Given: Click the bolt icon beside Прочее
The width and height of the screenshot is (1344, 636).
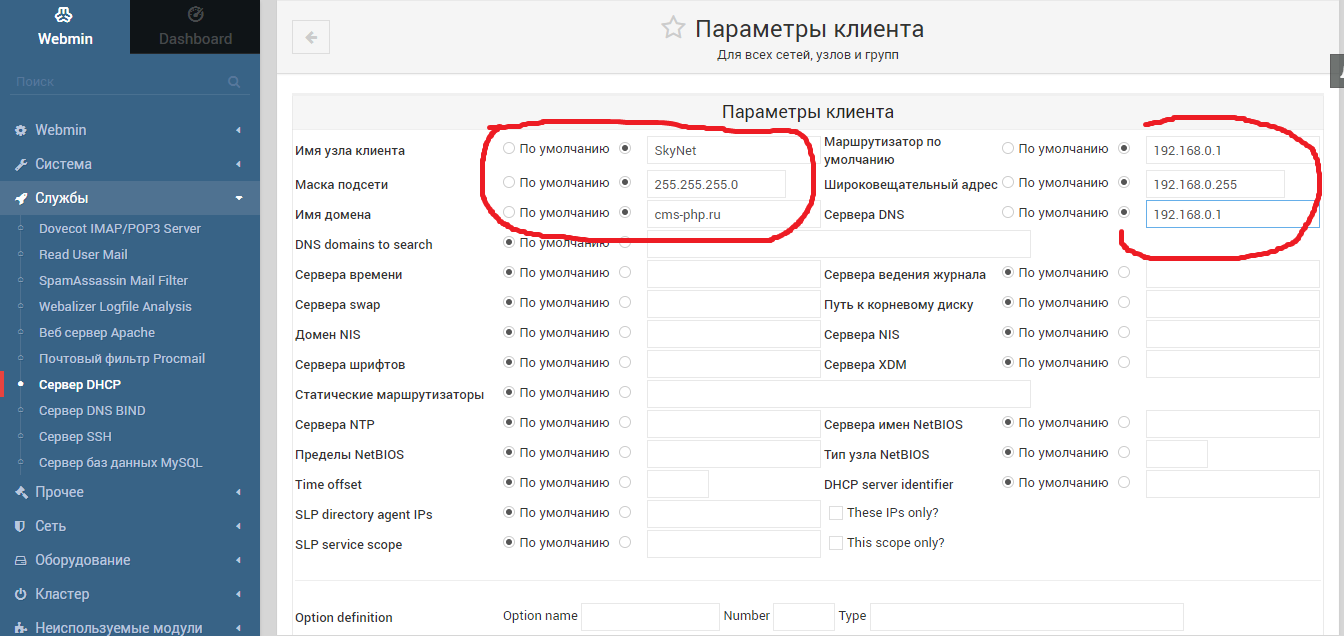Looking at the screenshot, I should pos(20,492).
